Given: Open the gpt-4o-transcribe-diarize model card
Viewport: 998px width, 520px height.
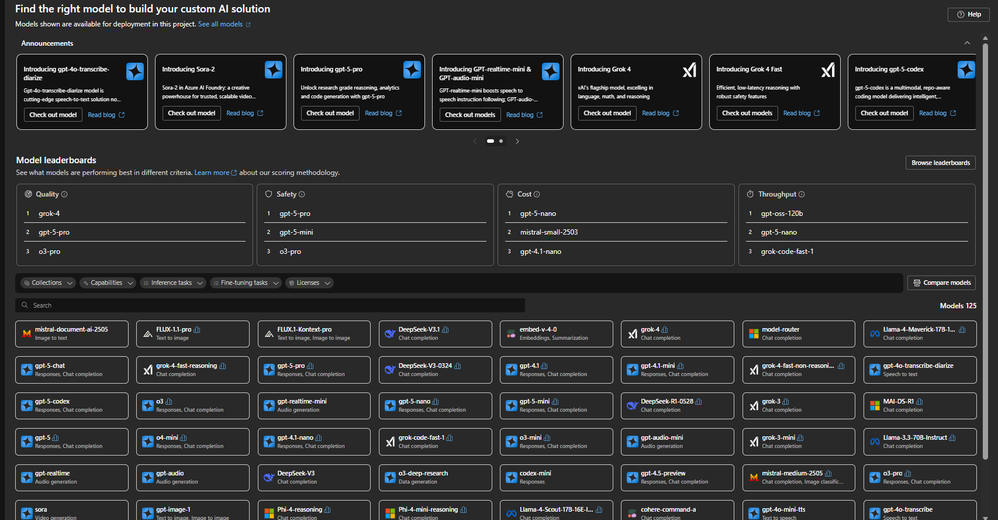Looking at the screenshot, I should (920, 370).
